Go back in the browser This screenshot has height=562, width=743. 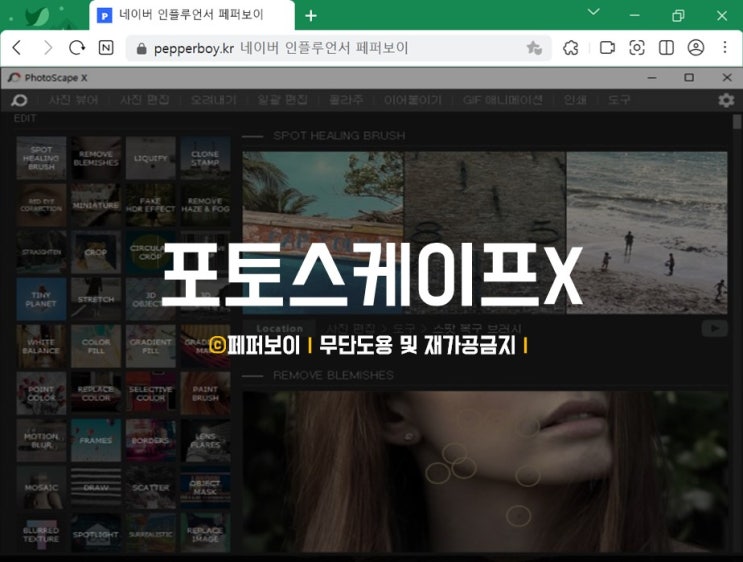17,47
